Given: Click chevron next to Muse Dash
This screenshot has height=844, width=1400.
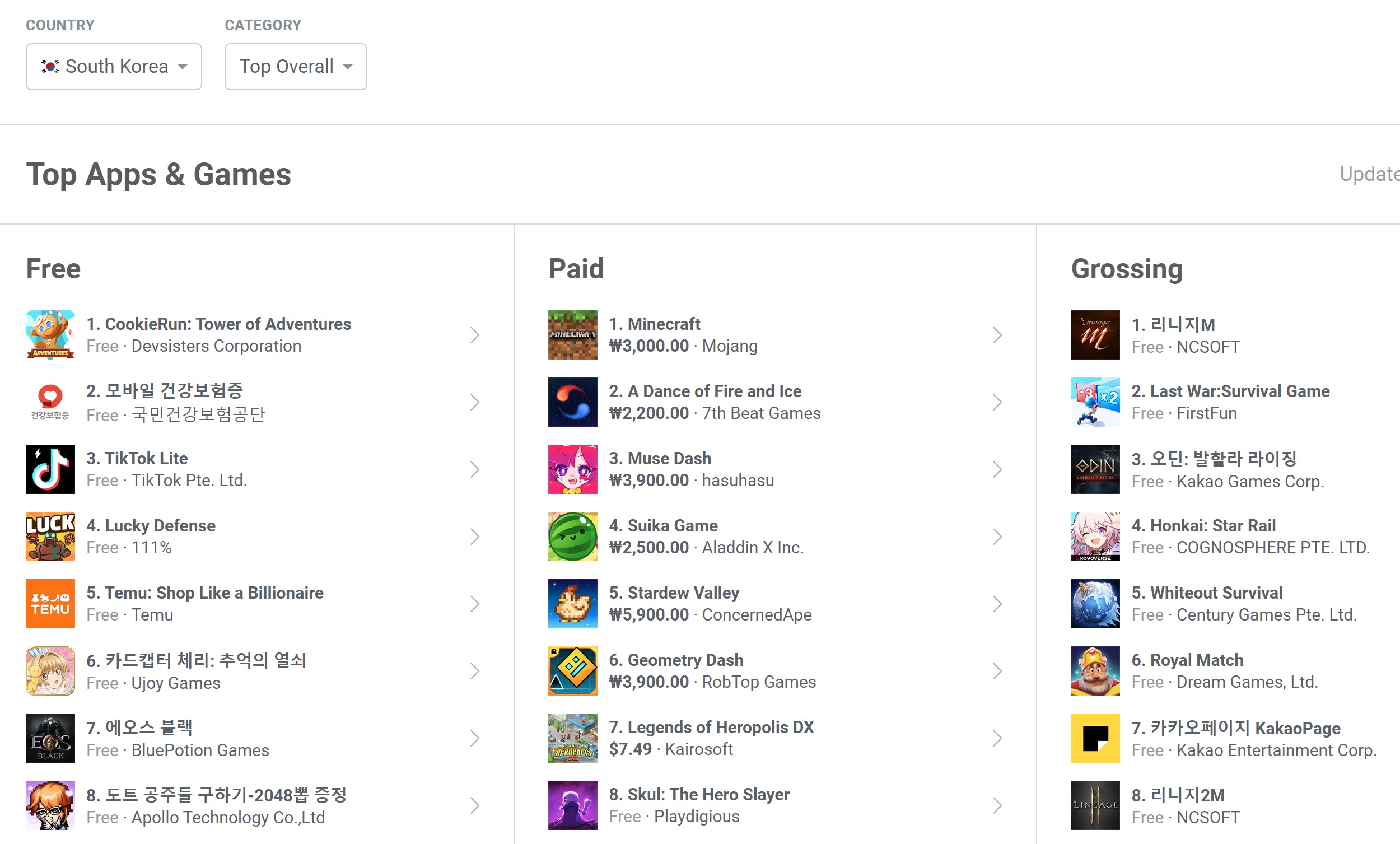Looking at the screenshot, I should tap(997, 469).
